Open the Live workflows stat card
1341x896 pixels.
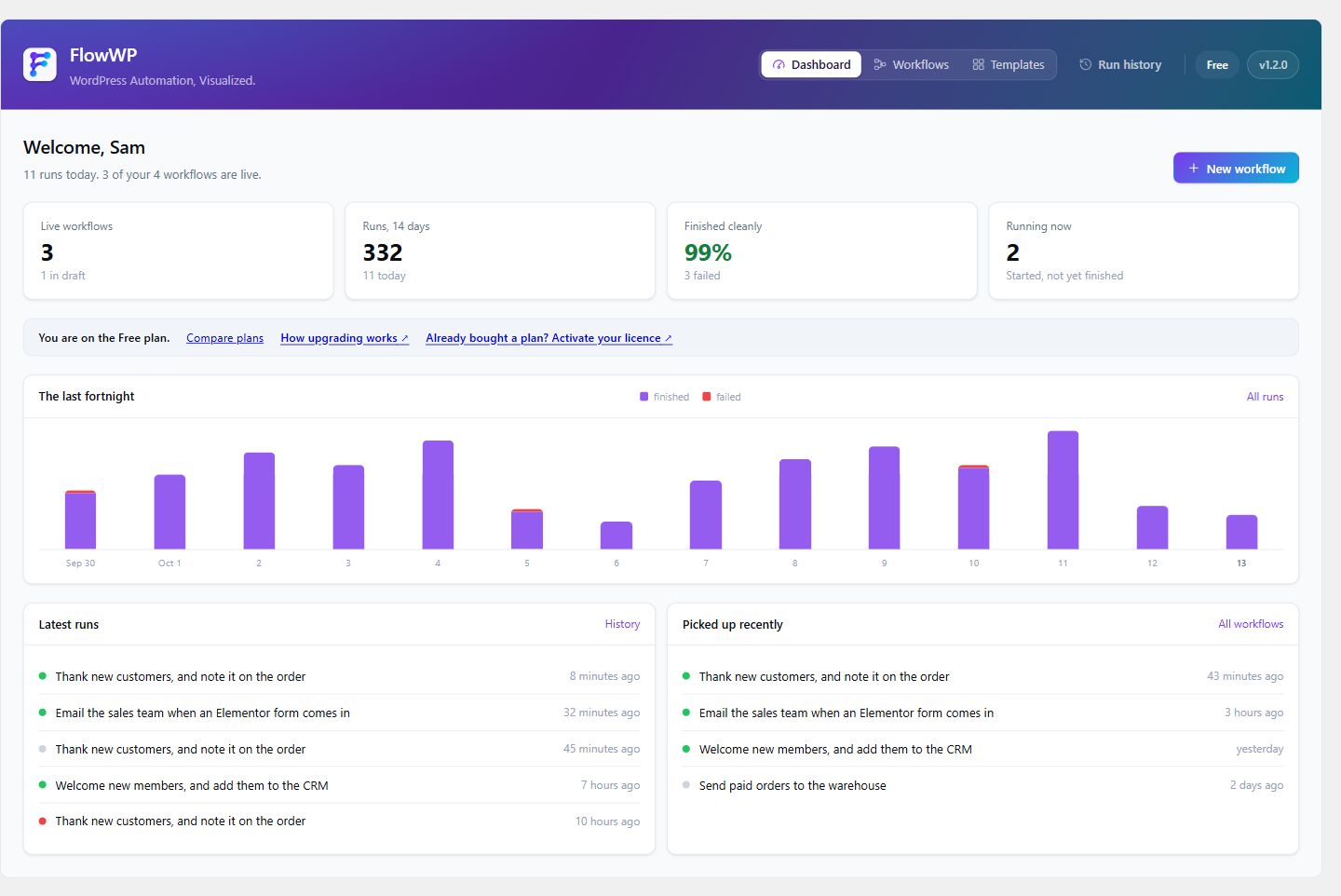point(178,251)
